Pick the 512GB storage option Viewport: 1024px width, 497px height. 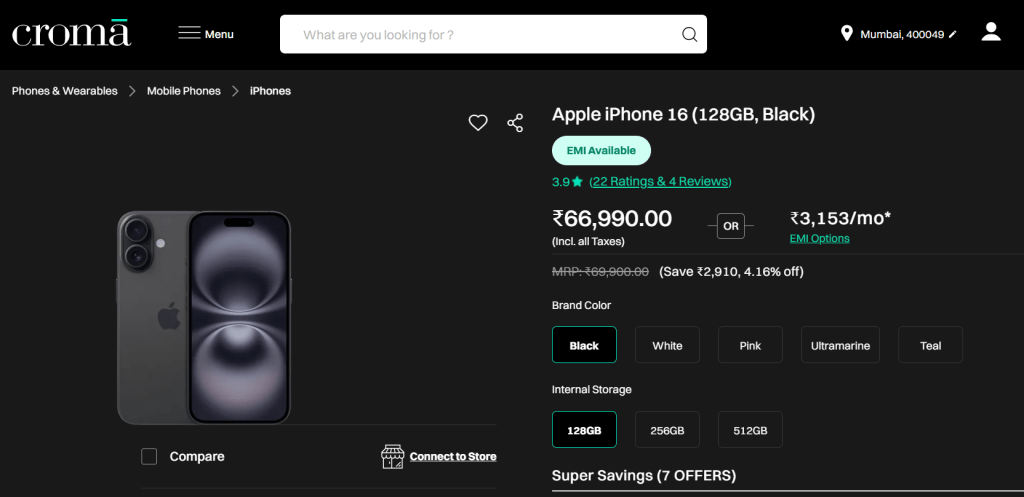point(750,430)
